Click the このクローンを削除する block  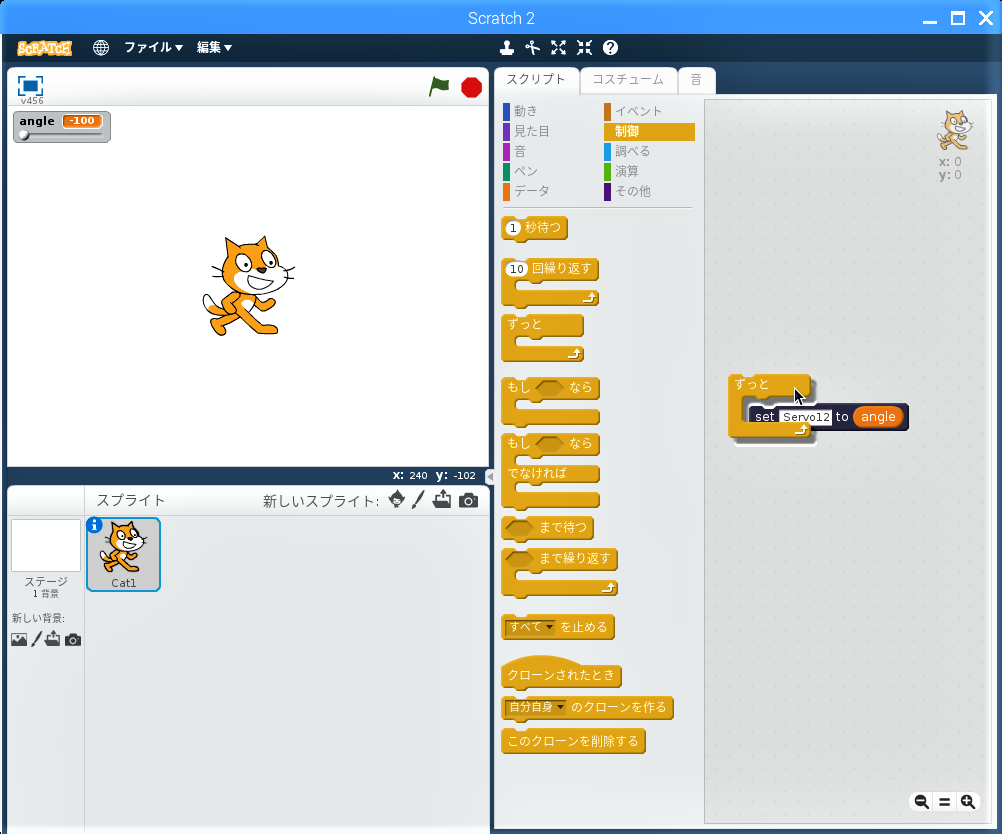click(x=573, y=741)
